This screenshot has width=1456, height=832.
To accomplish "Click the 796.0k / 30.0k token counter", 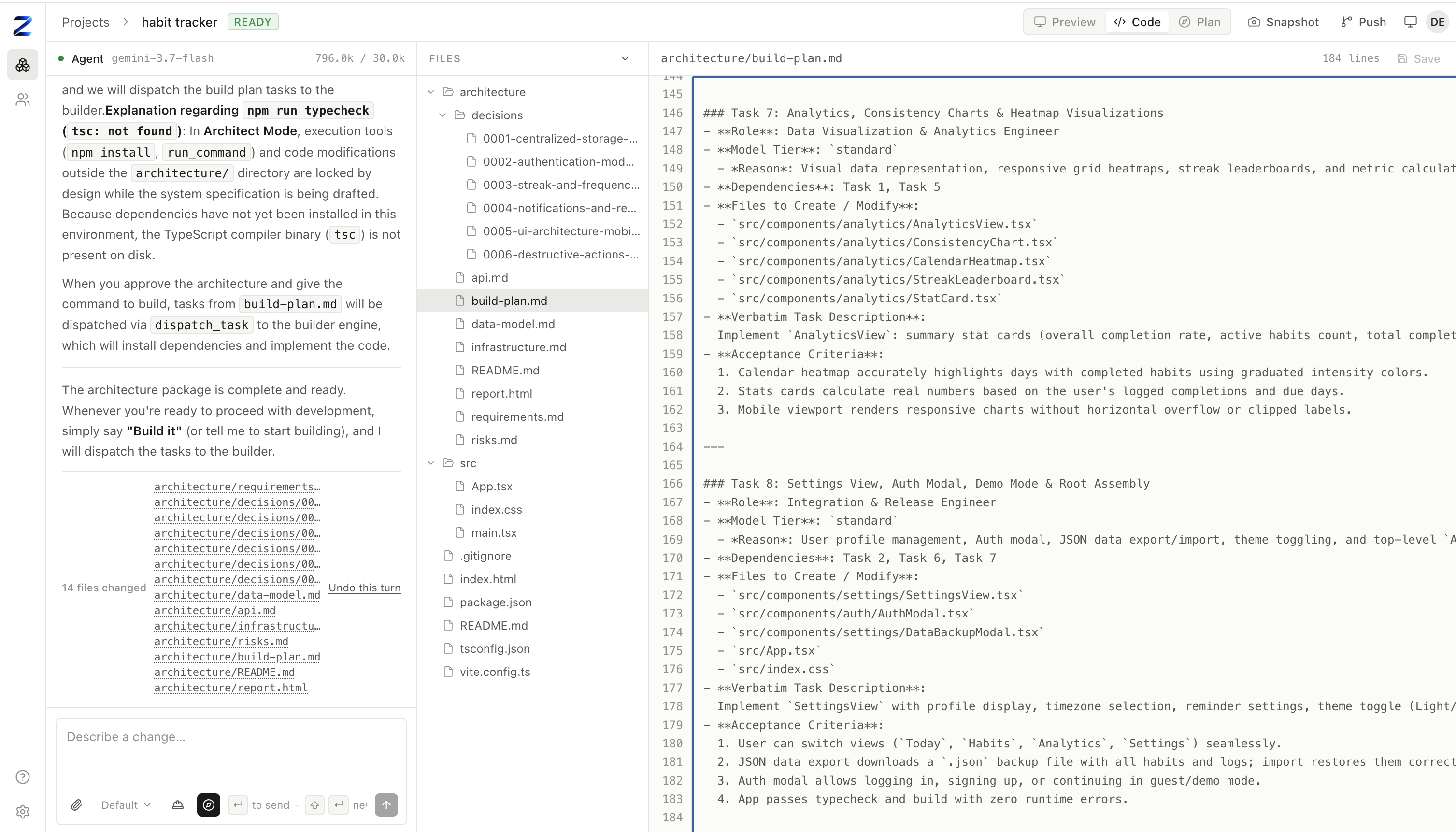I will pos(360,58).
